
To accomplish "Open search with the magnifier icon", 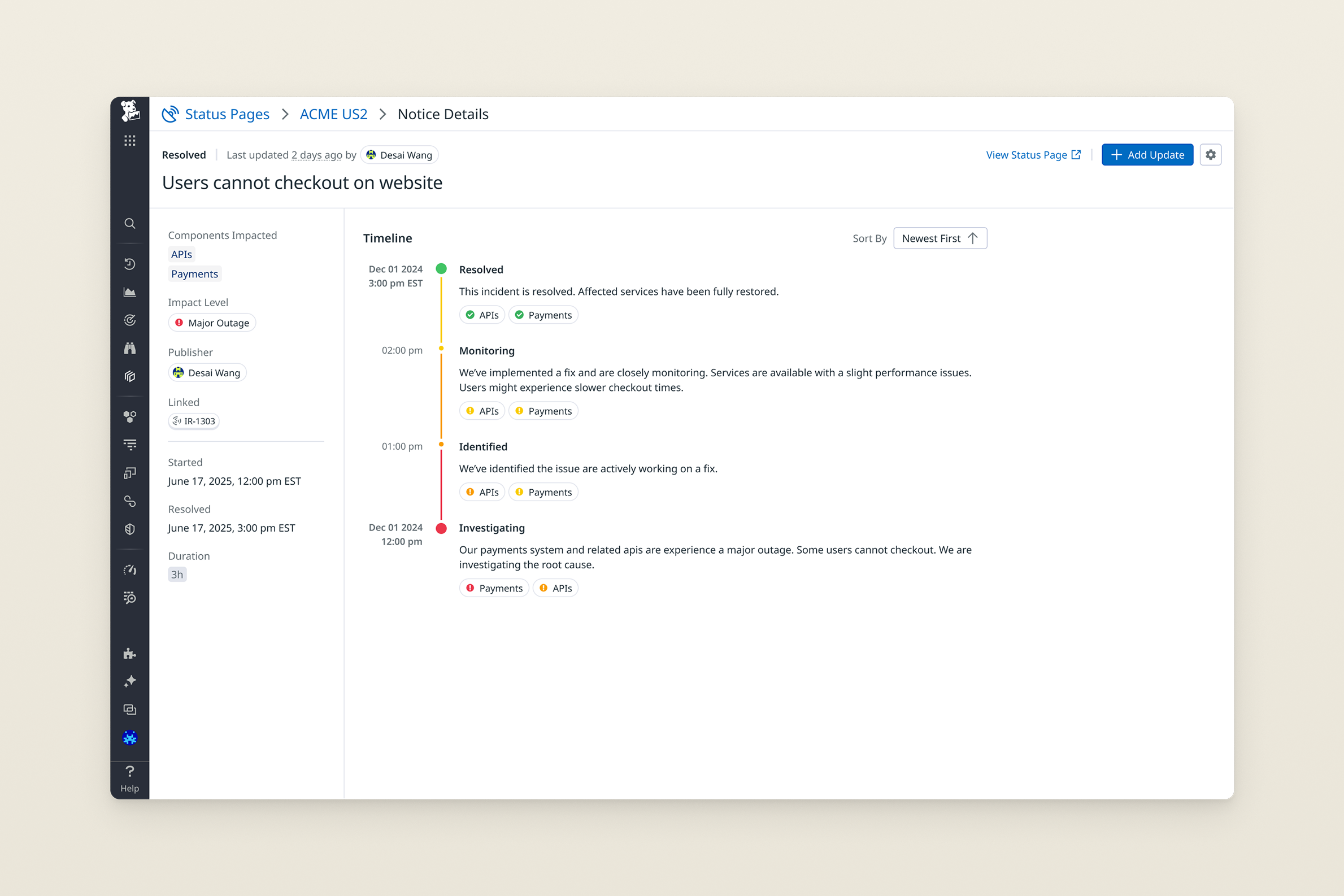I will click(x=130, y=223).
